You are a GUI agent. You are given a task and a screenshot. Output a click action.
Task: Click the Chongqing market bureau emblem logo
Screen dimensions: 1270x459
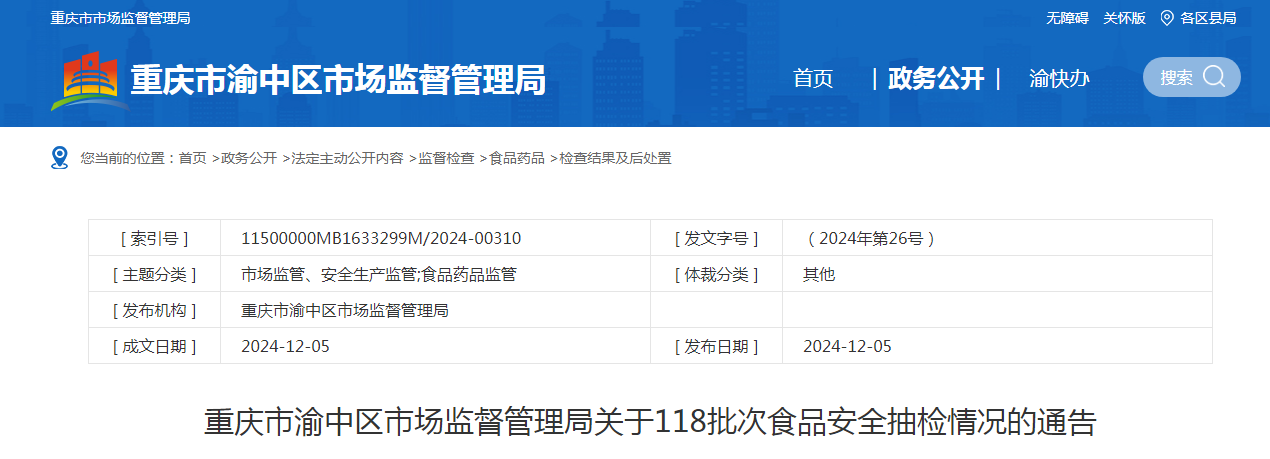[x=90, y=79]
